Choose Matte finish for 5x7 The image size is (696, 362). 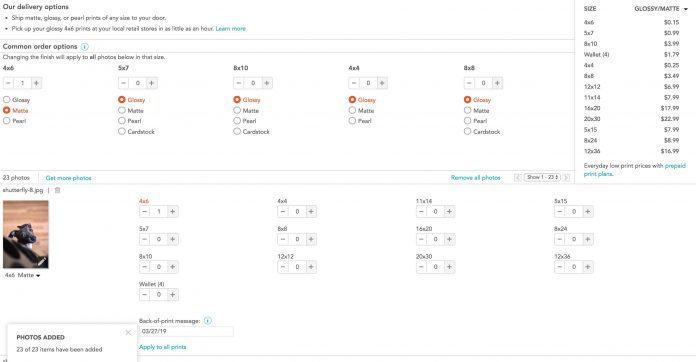point(122,110)
